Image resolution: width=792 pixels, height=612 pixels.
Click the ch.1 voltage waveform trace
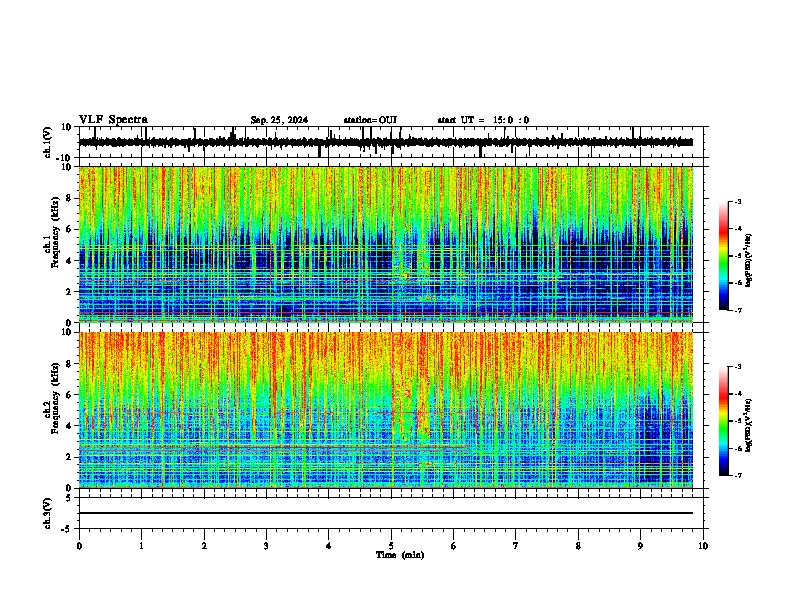click(x=386, y=142)
